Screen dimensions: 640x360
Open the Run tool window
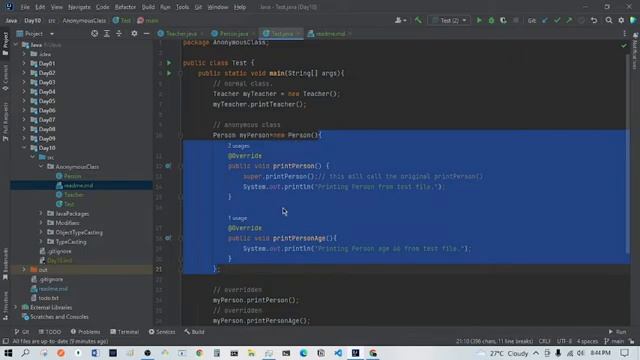pos(618,332)
